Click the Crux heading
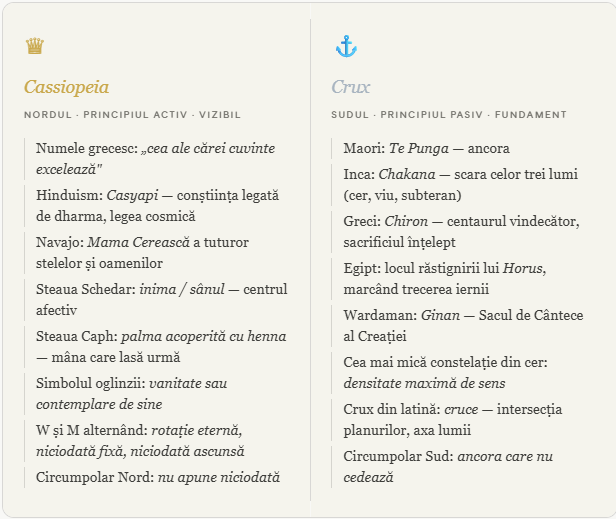This screenshot has height=519, width=616. coord(351,87)
